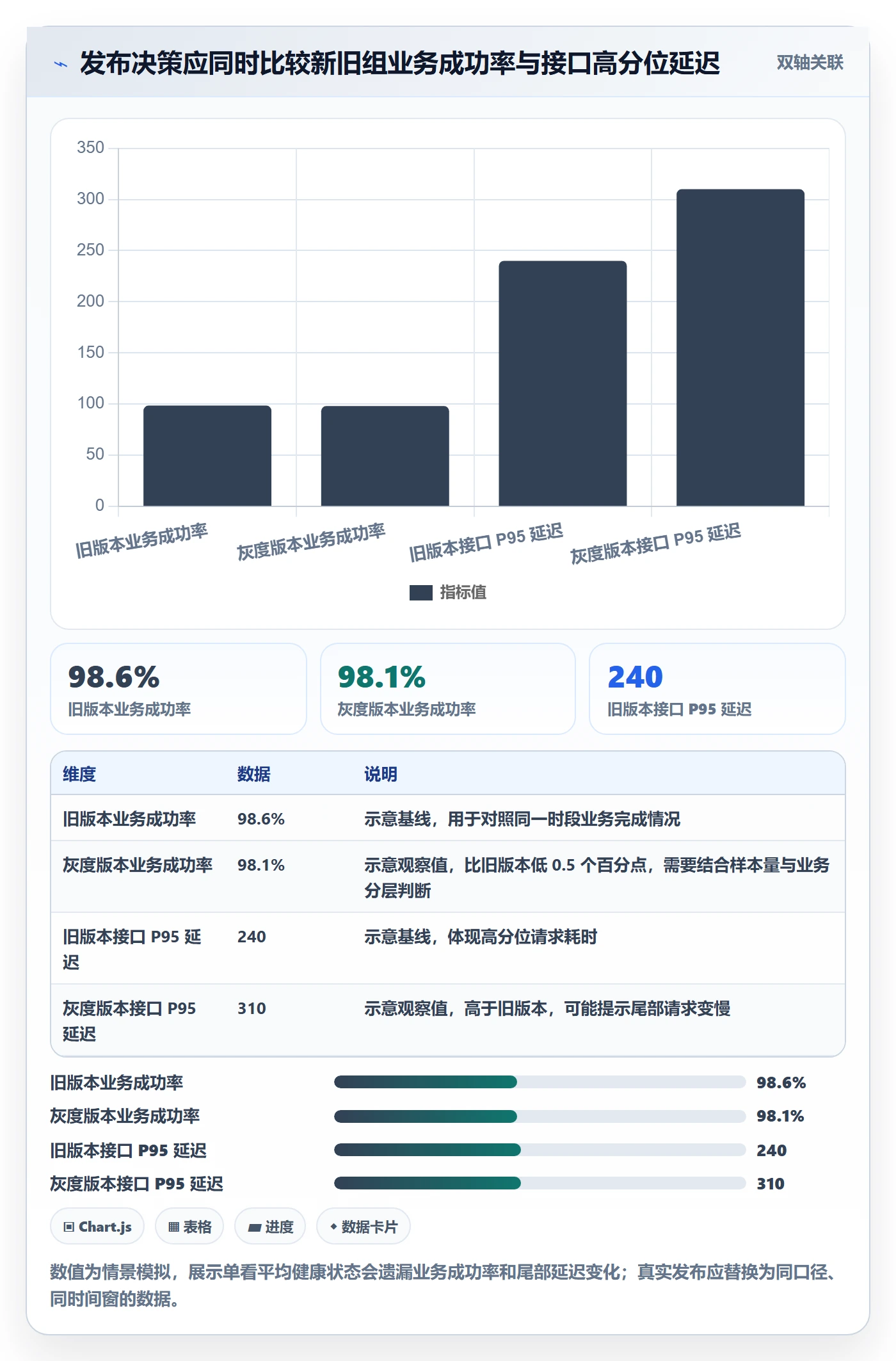Select the 240 value in the table
Screen dimensions: 896x1361
[252, 937]
